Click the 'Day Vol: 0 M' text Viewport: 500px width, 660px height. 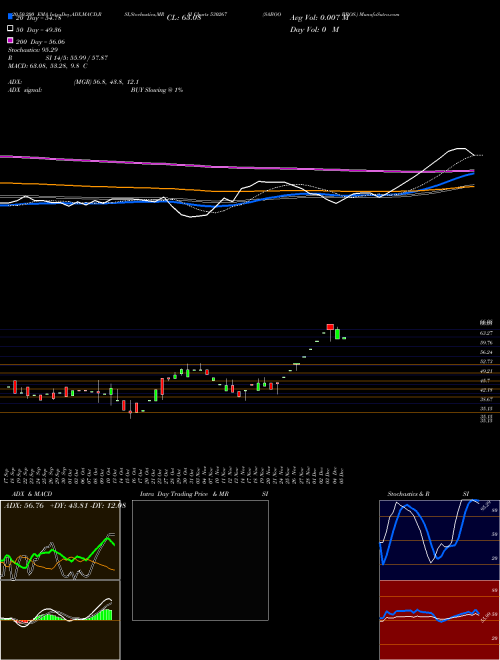coord(314,29)
